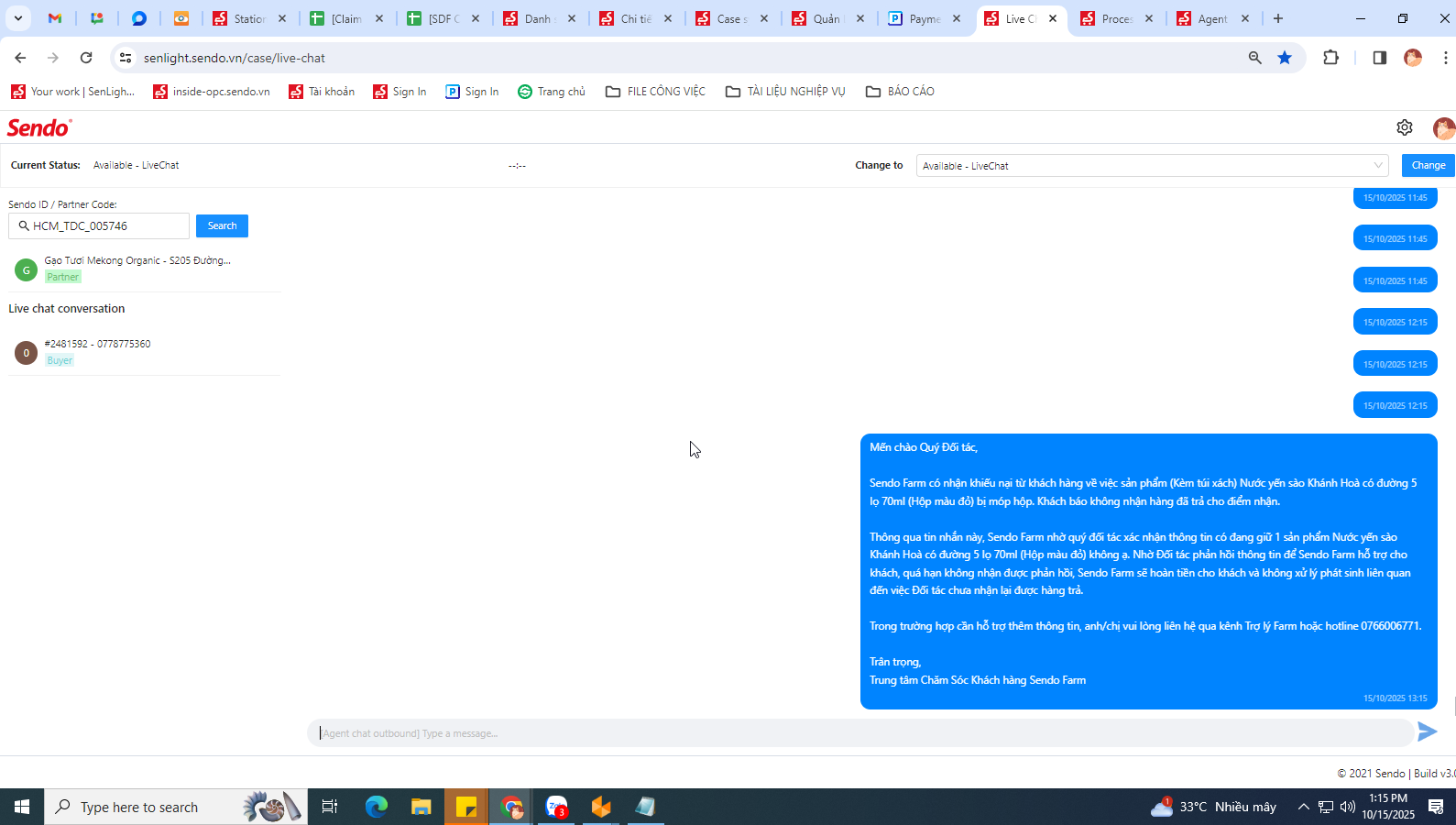1456x825 pixels.
Task: Toggle the Chrome side panel icon
Action: click(1379, 58)
